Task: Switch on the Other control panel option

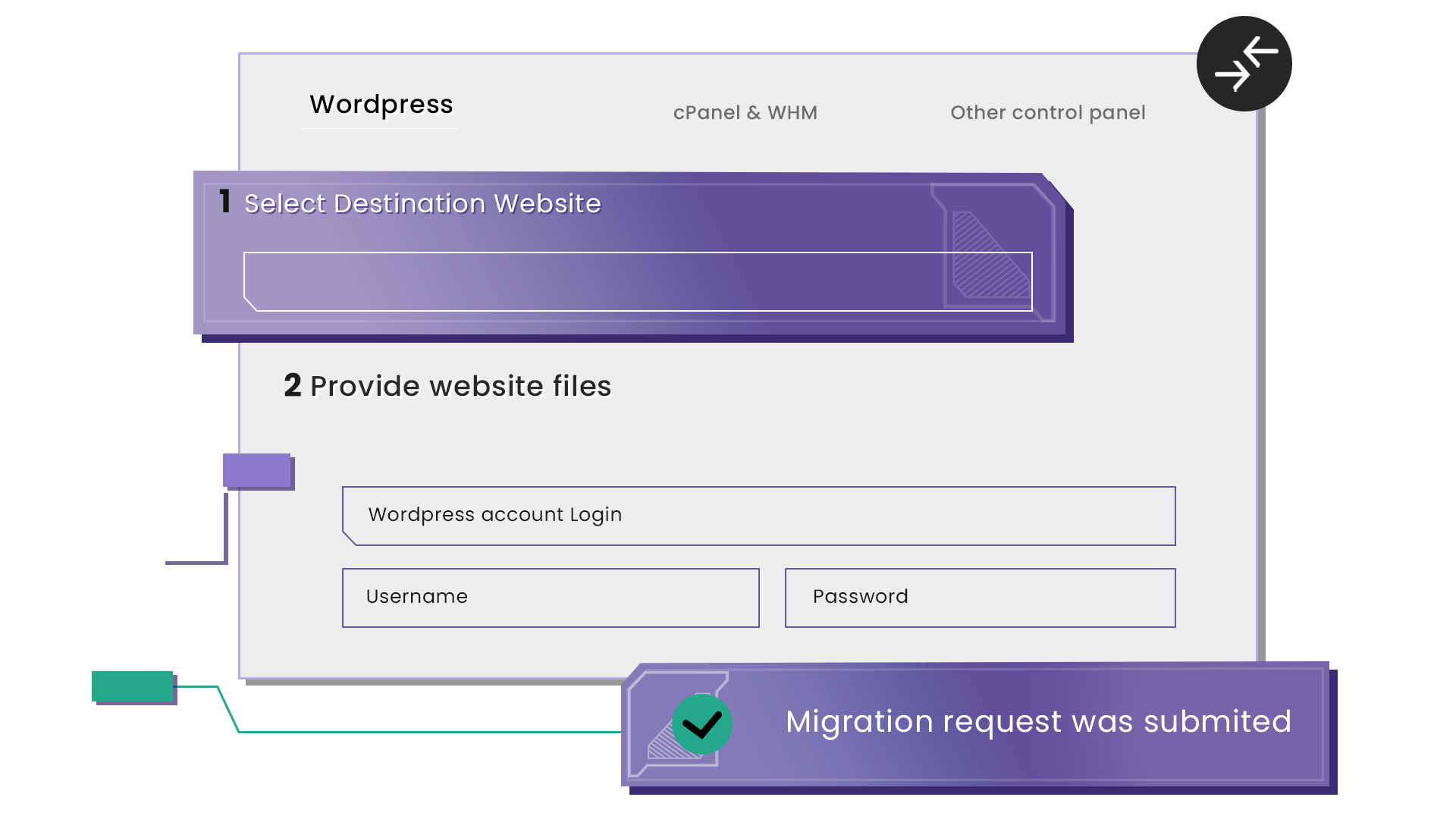Action: click(x=1048, y=112)
